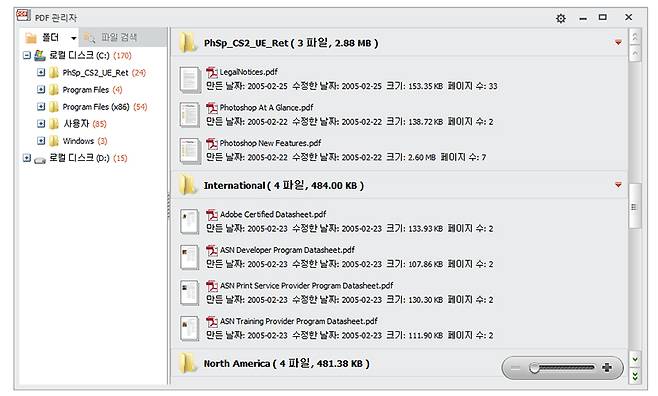Click the PhSp_CS2_UE_Ret group folder icon
Viewport: 658px width, 396px height.
tap(187, 43)
